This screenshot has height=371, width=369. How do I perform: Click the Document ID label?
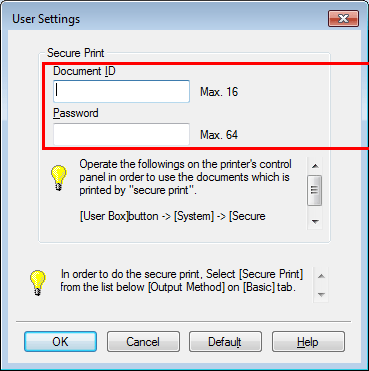pyautogui.click(x=84, y=71)
